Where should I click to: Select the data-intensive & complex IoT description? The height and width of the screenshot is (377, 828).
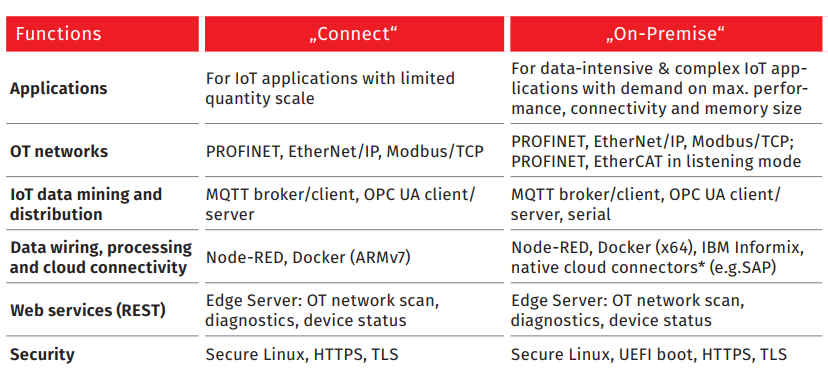click(x=660, y=89)
